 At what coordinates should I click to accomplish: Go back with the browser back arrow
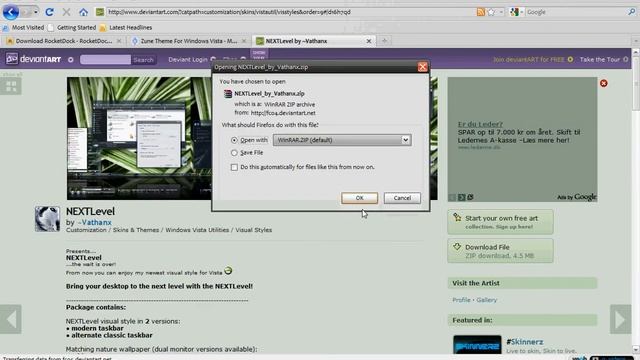[x=11, y=12]
